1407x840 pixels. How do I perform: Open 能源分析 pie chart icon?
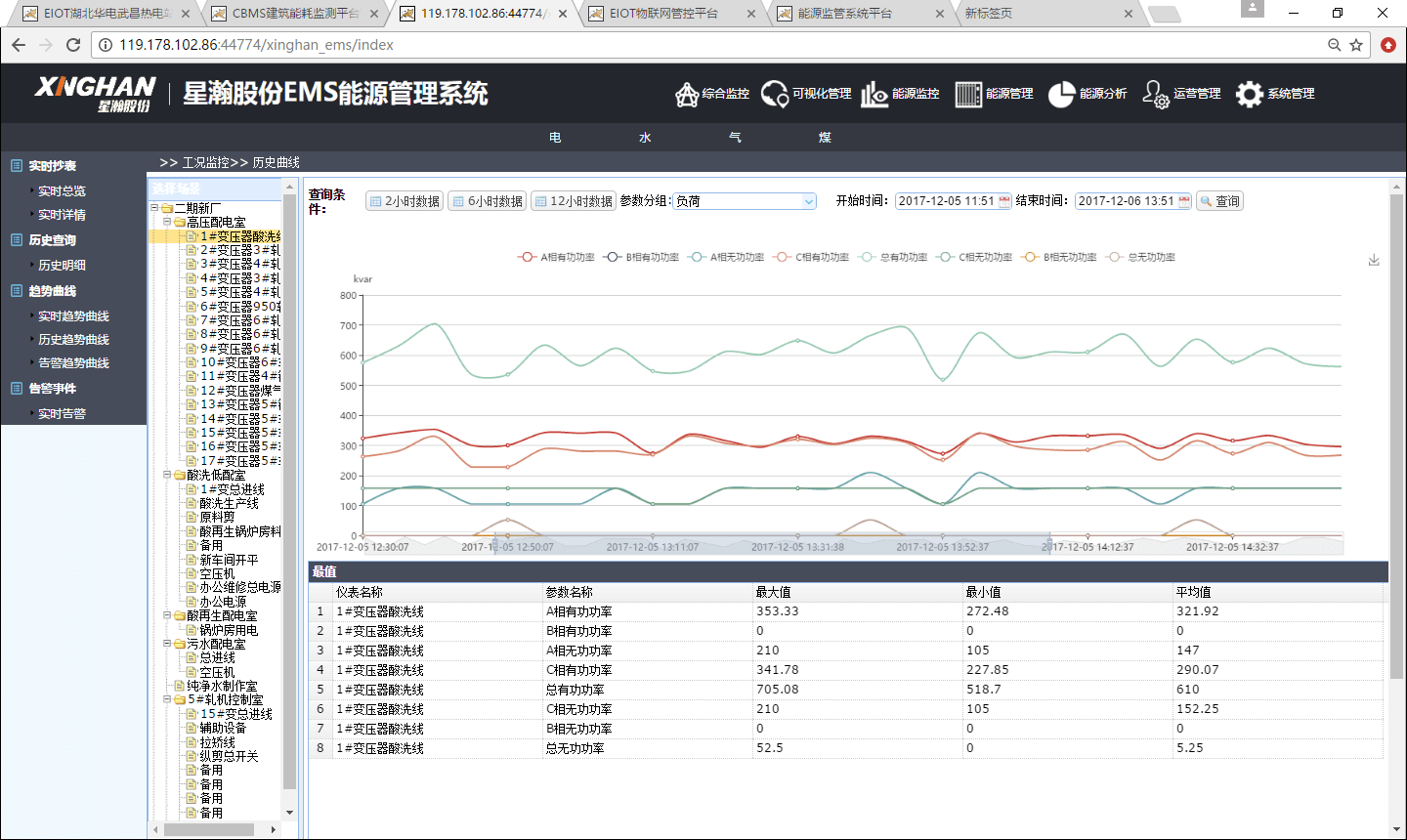[x=1062, y=94]
